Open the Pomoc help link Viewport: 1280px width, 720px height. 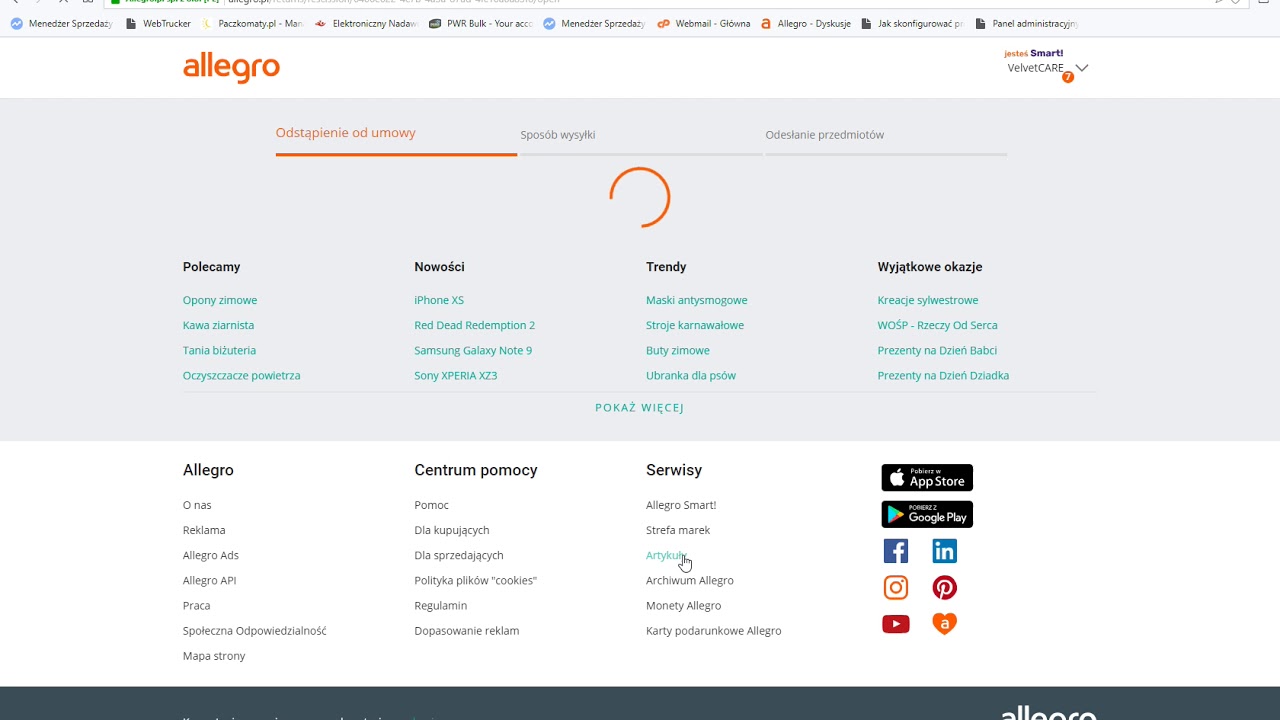(x=431, y=505)
